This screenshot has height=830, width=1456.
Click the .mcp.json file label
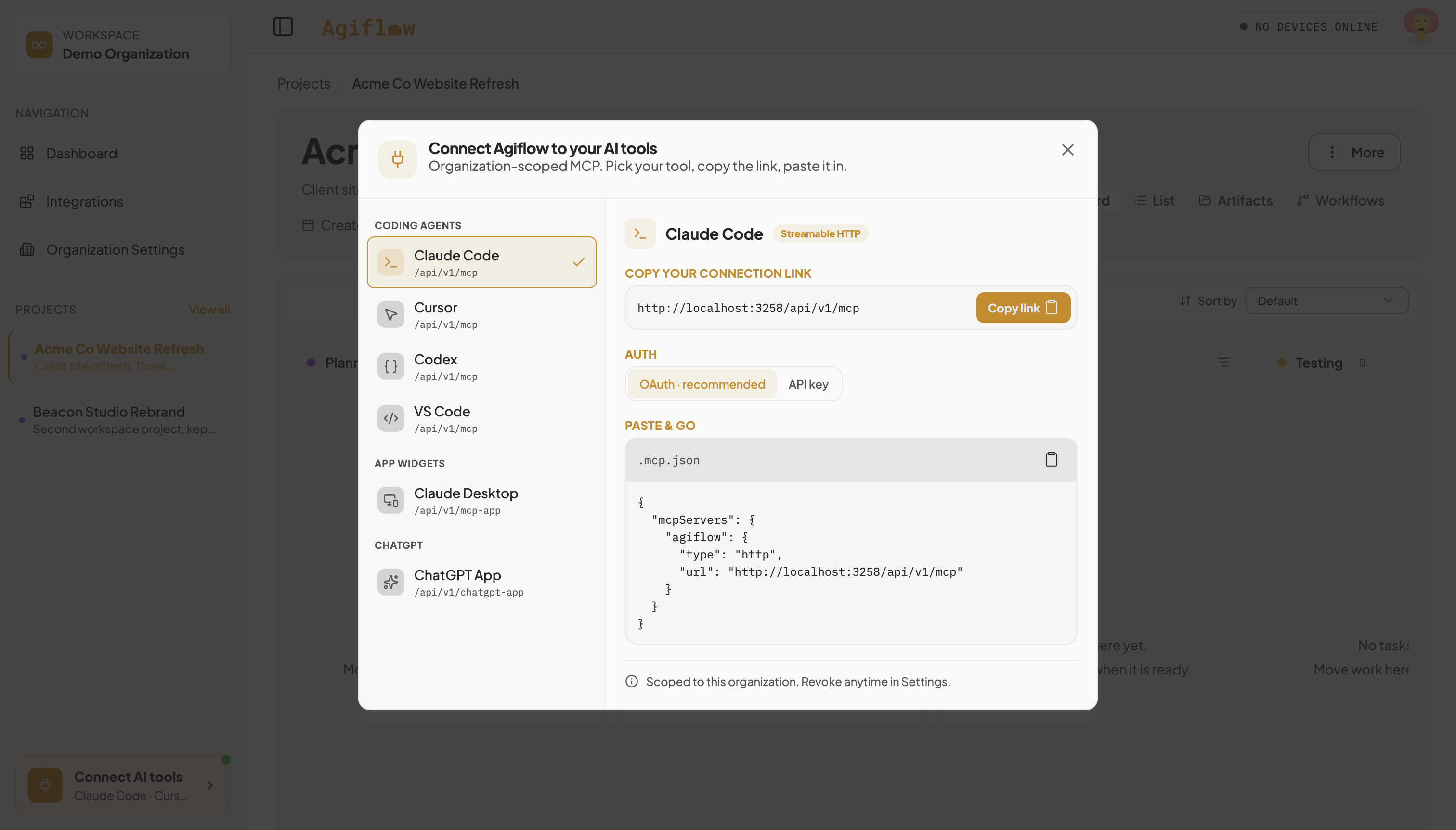668,460
